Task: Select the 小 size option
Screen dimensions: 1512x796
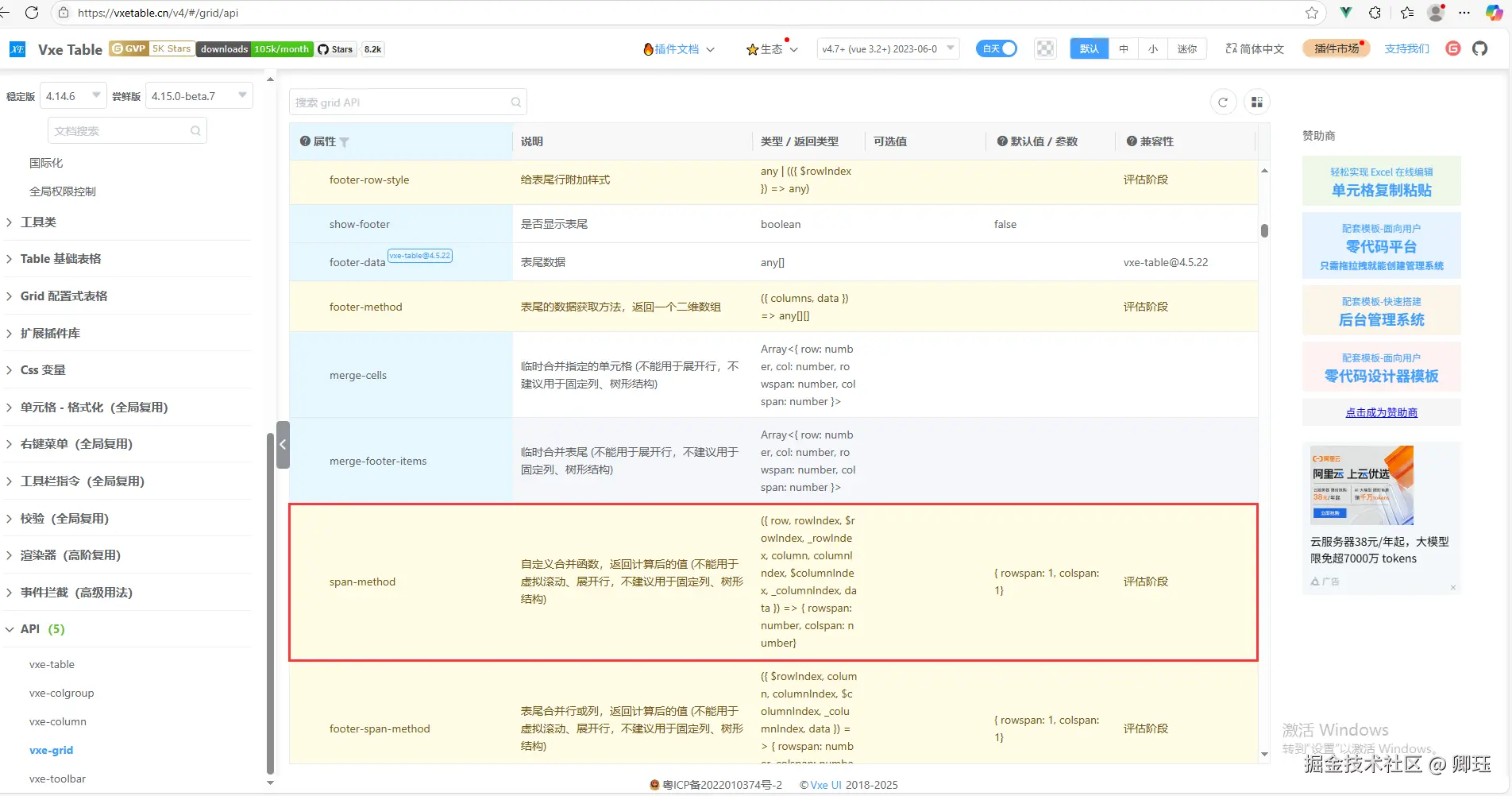Action: point(1152,48)
